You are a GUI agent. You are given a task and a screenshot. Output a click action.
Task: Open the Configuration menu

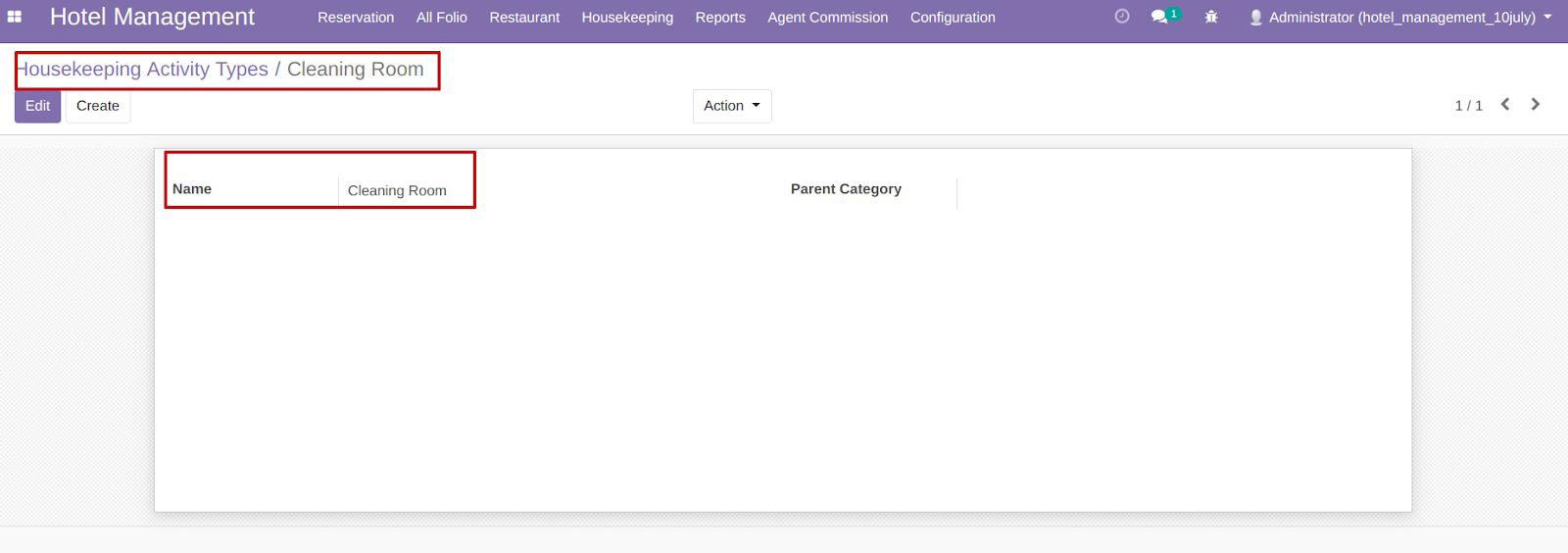coord(953,18)
